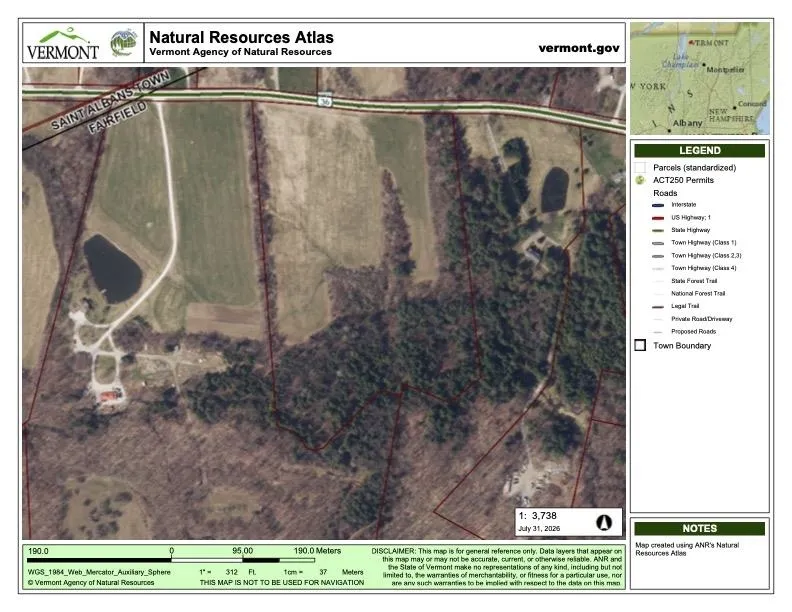This screenshot has height=612, width=792.
Task: Click the Town Boundary square symbol
Action: [x=640, y=345]
